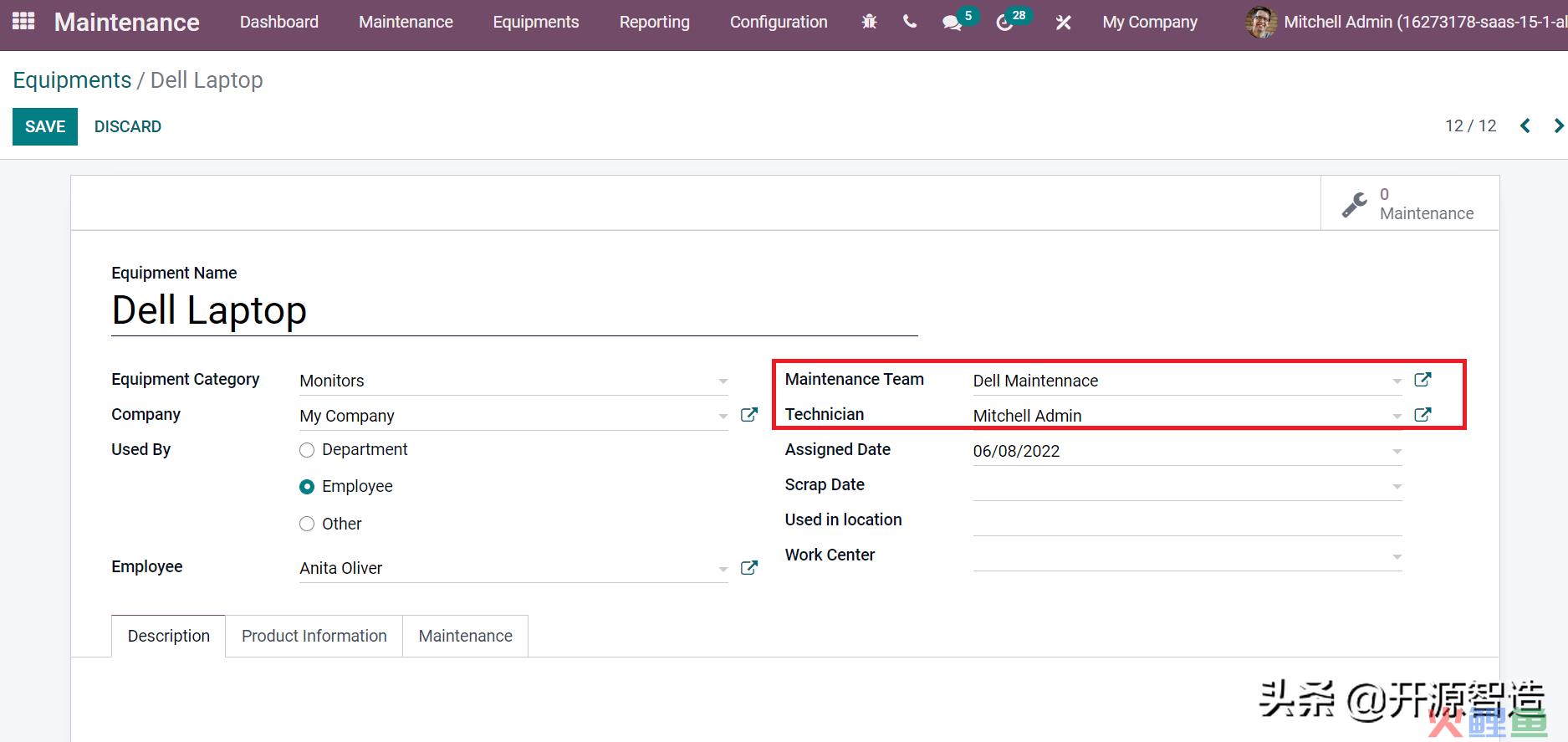Screen dimensions: 1568x742
Task: Open the Scrap Date picker dropdown
Action: pos(1397,487)
